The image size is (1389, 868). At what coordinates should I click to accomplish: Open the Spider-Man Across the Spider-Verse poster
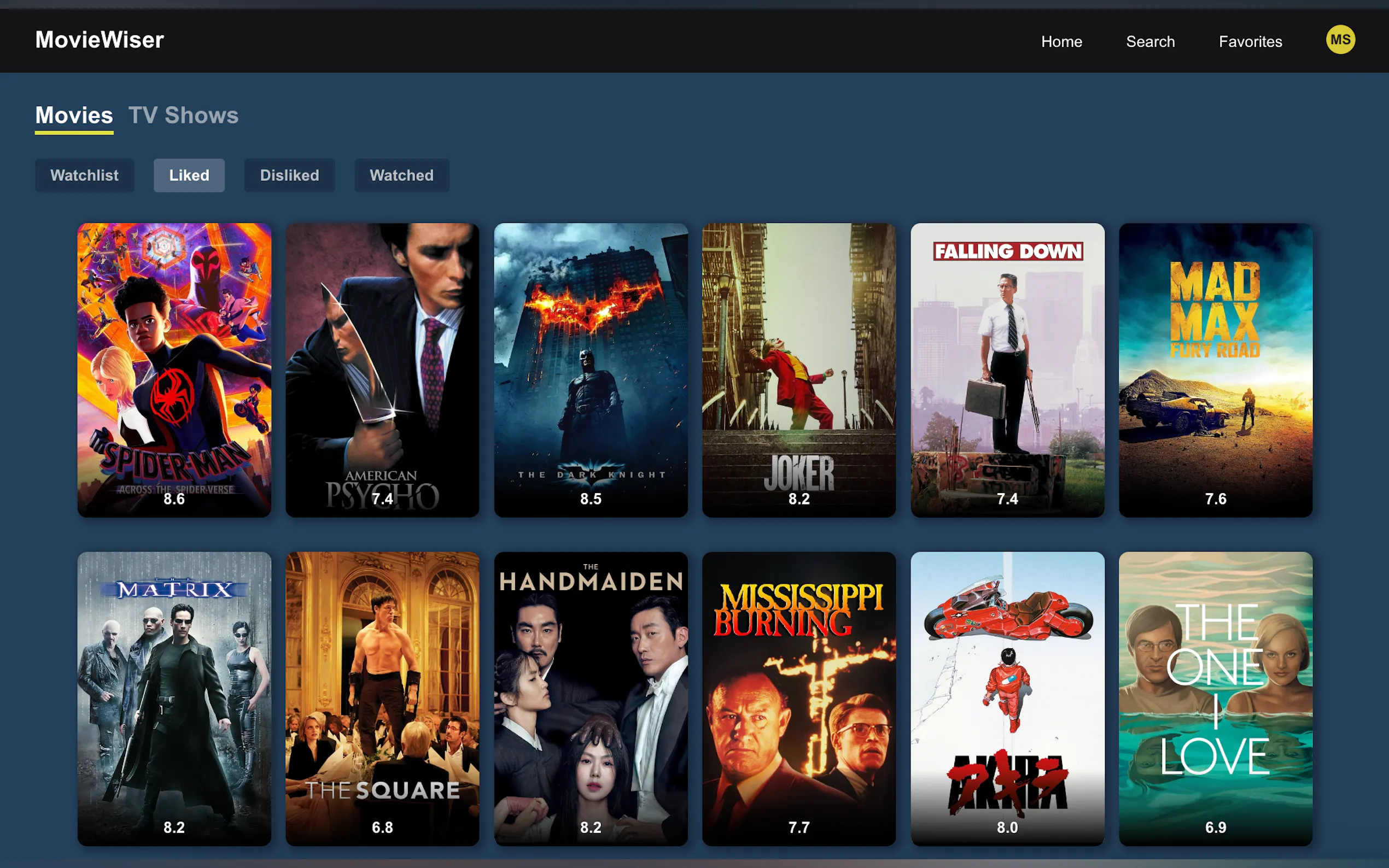click(174, 370)
